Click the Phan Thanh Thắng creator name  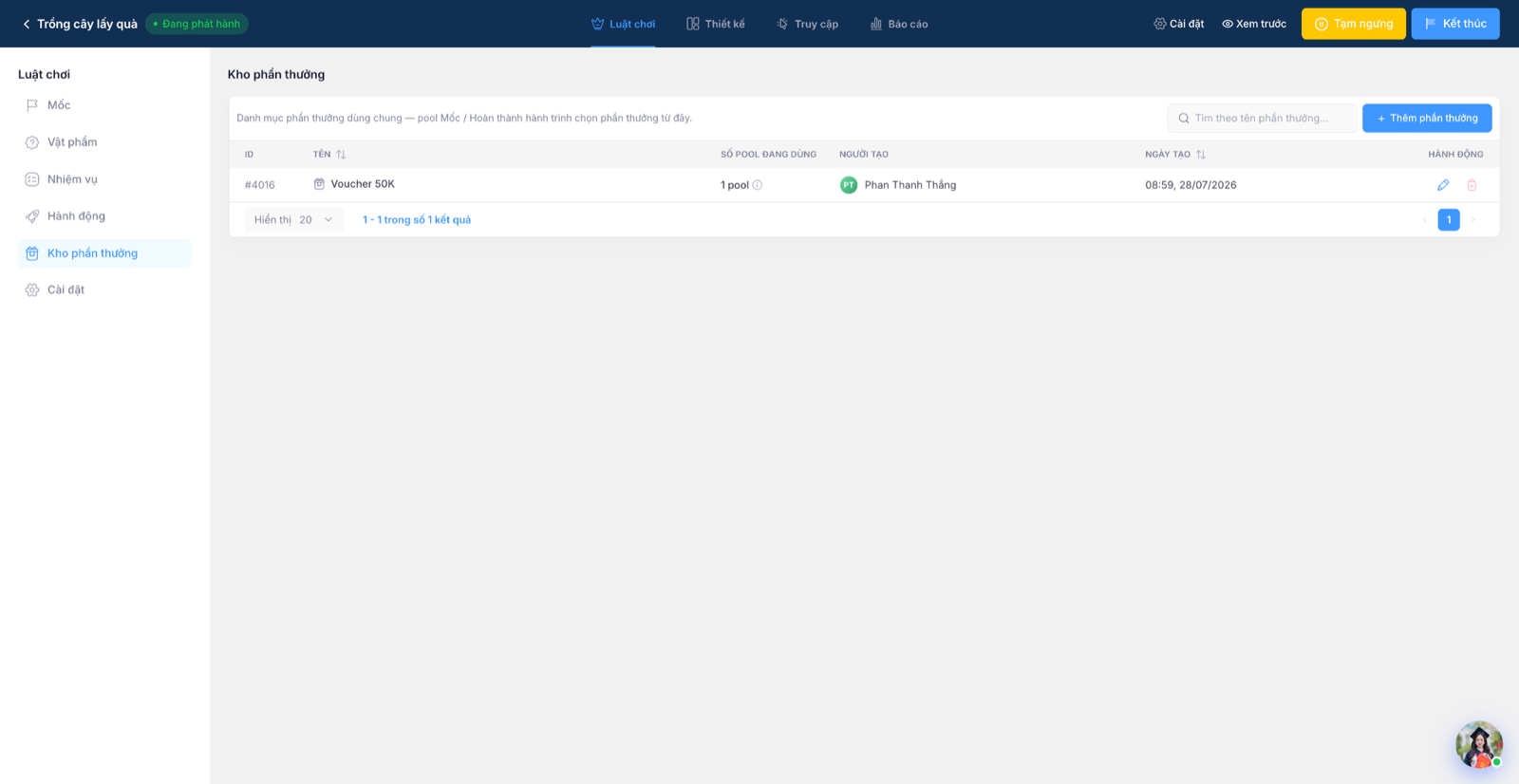[910, 185]
